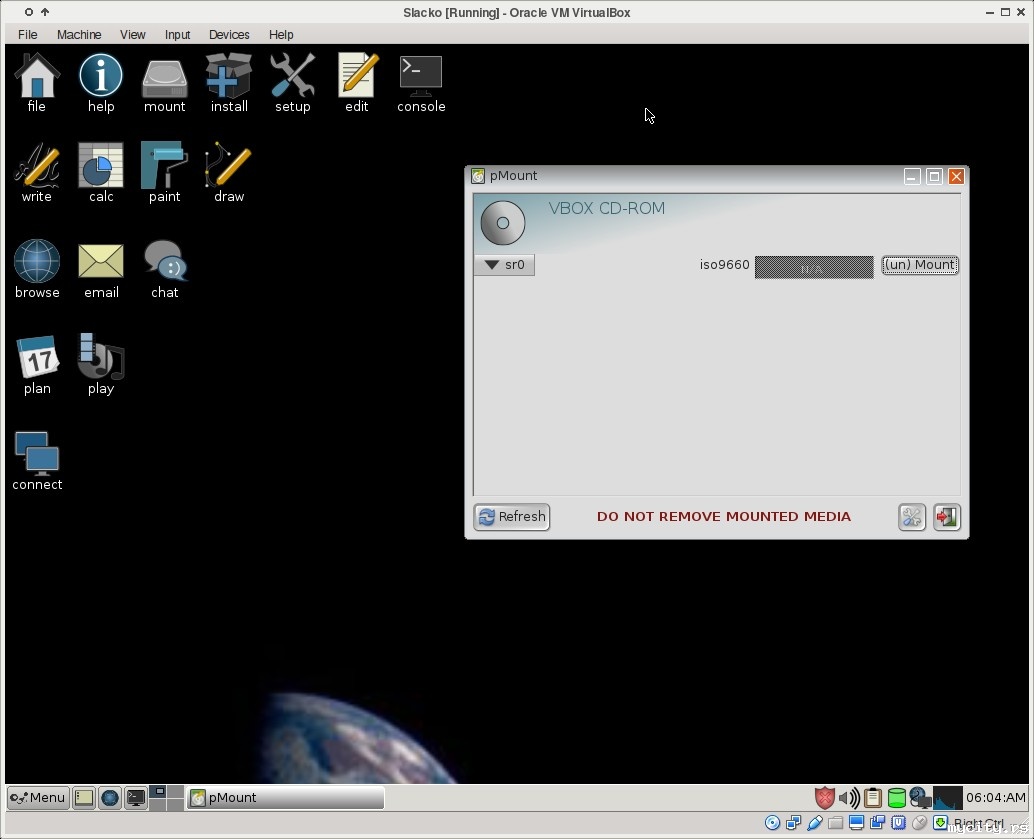Open the VirtualBox View menu
Screen dimensions: 1034x839
133,34
